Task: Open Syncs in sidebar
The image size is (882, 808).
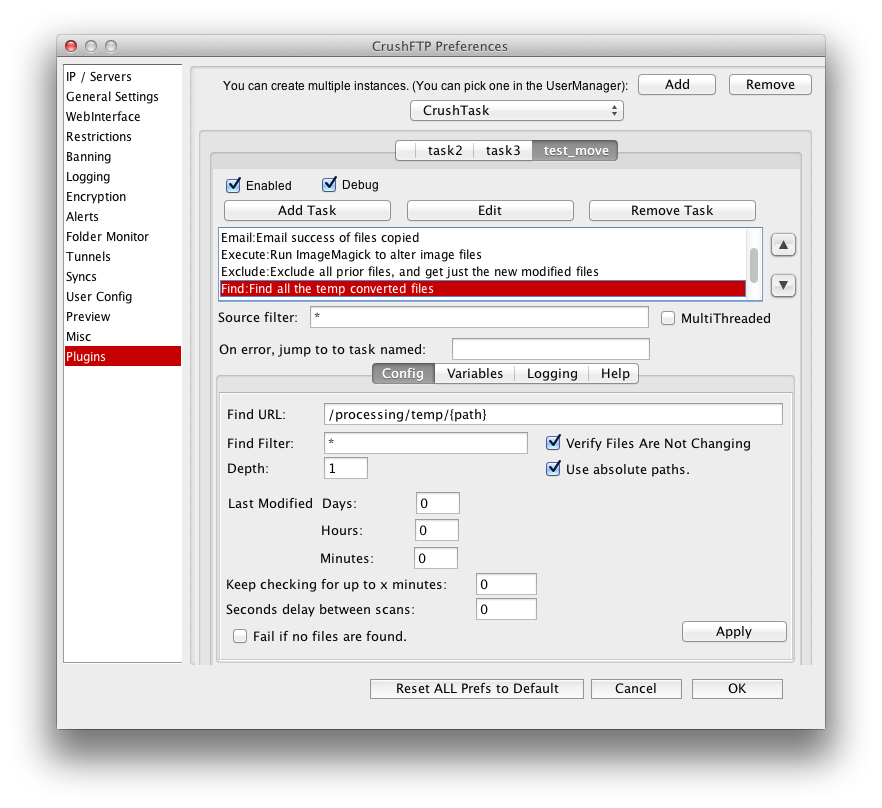Action: [123, 276]
